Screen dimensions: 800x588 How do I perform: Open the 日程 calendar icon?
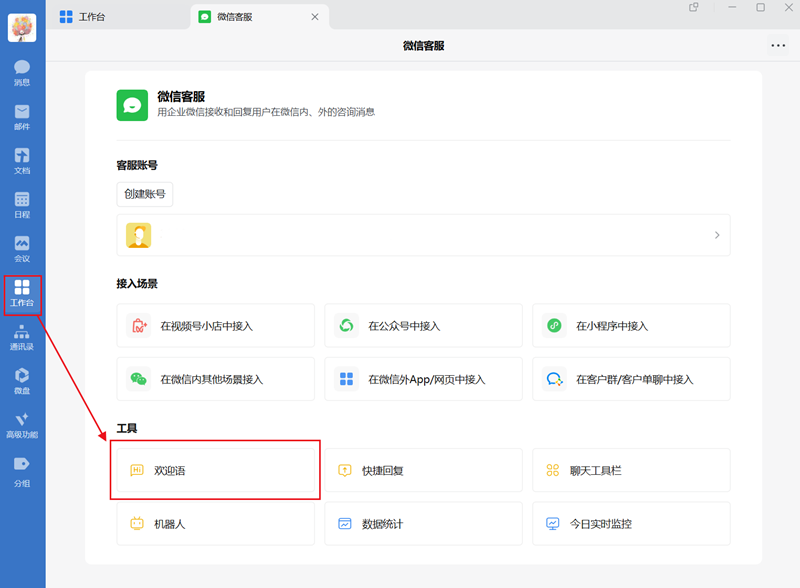(22, 204)
